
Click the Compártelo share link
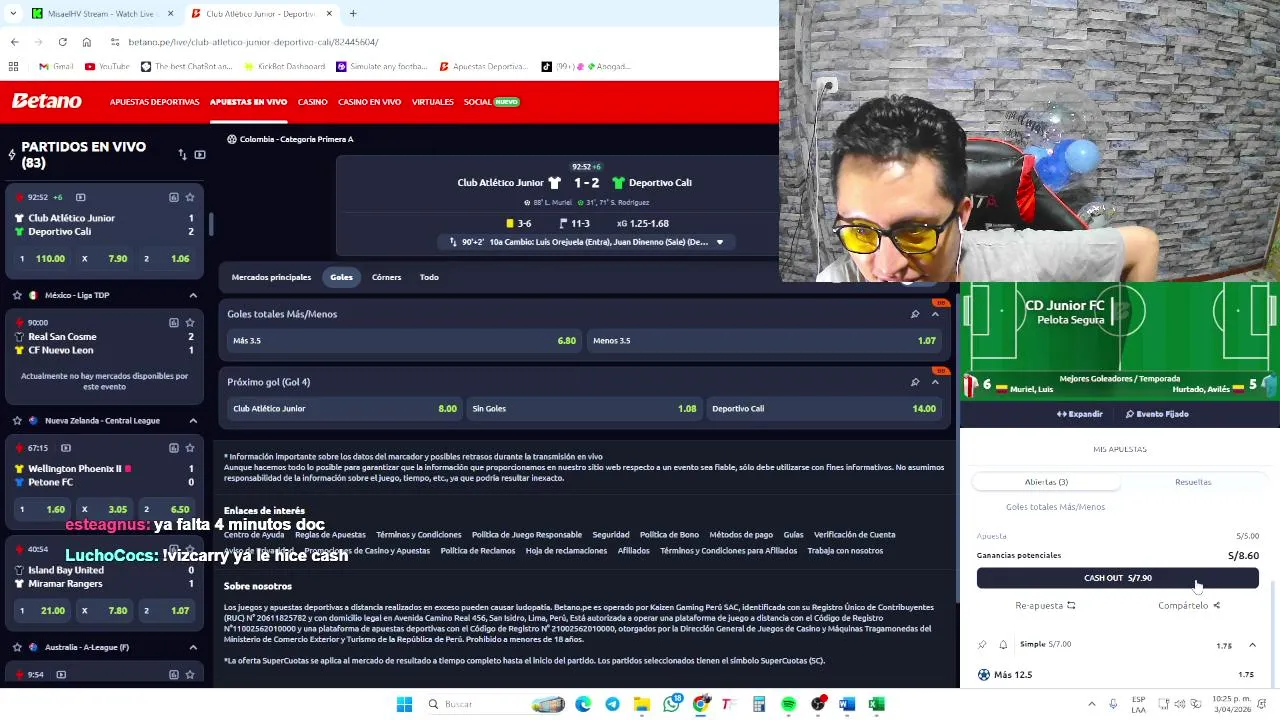[1189, 606]
